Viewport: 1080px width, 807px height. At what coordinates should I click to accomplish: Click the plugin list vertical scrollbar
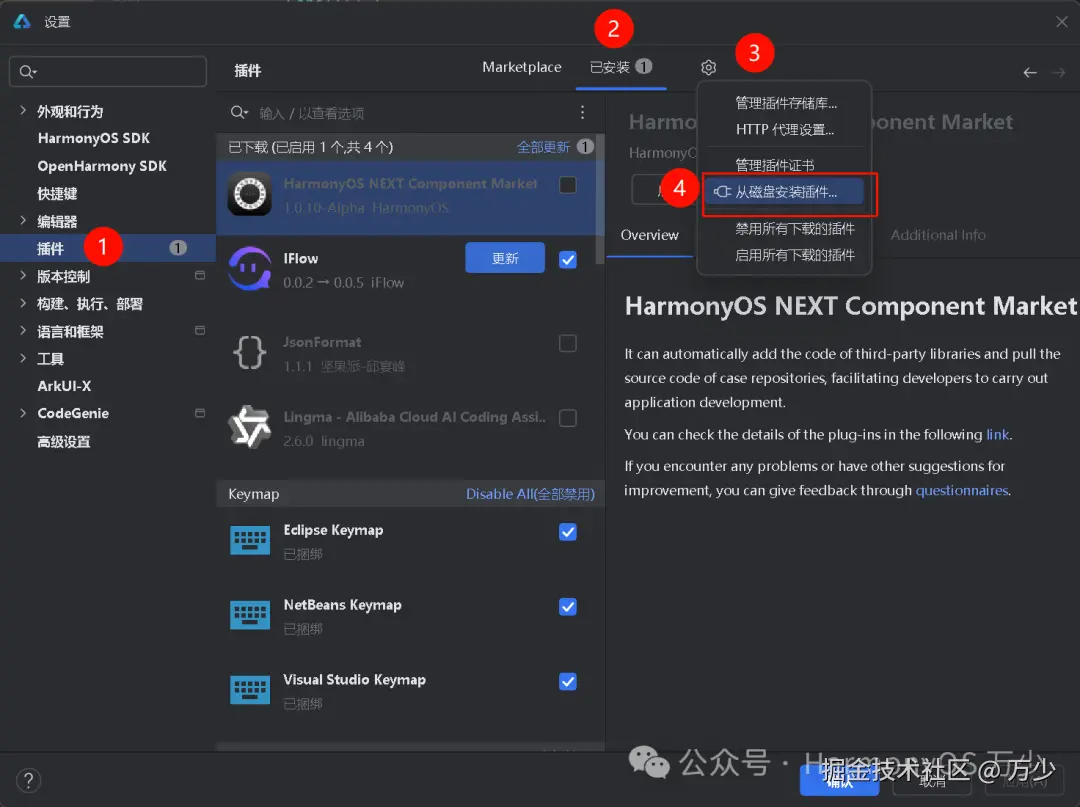[x=600, y=200]
